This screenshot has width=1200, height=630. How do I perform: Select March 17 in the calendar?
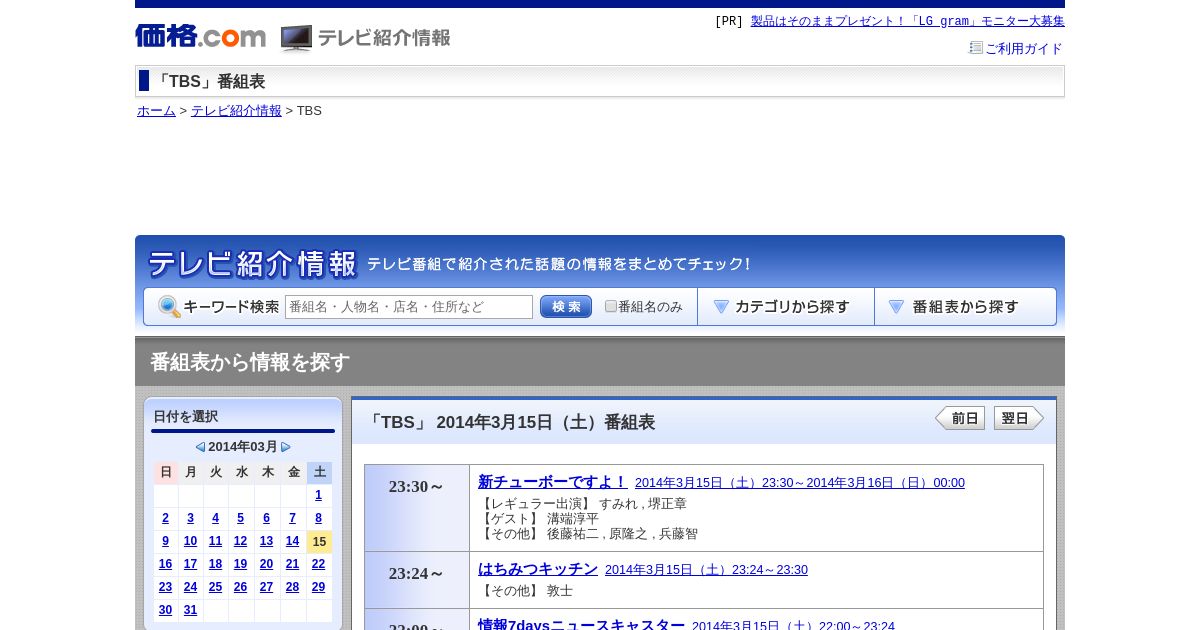[190, 564]
